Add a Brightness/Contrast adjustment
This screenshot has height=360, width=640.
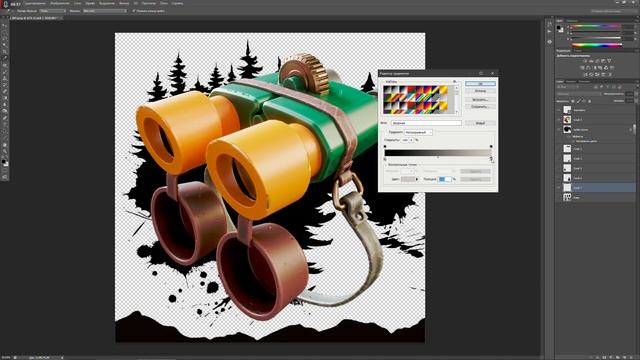coord(585,61)
